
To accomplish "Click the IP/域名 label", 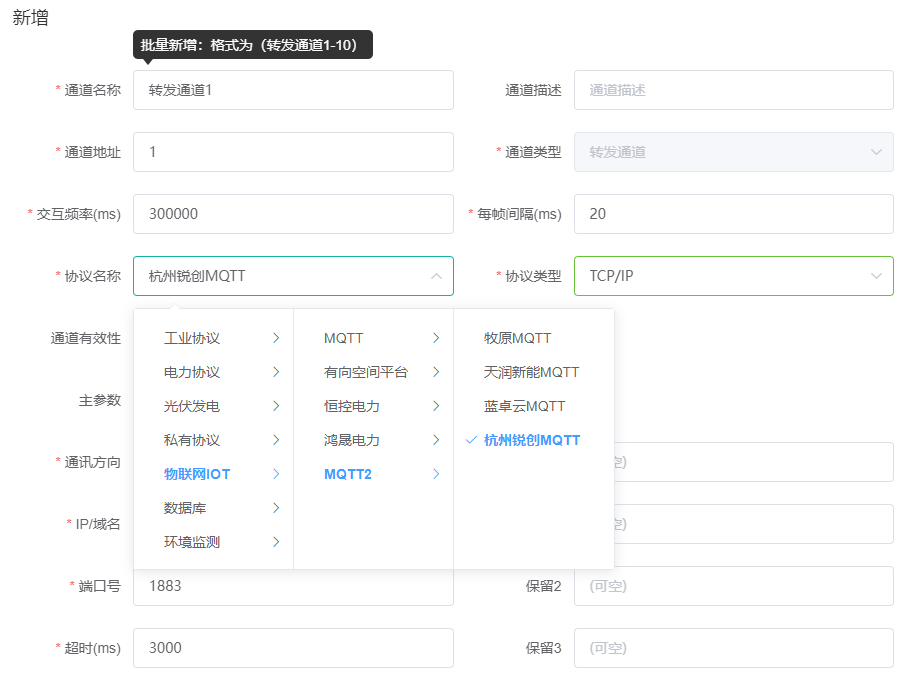I will point(98,524).
